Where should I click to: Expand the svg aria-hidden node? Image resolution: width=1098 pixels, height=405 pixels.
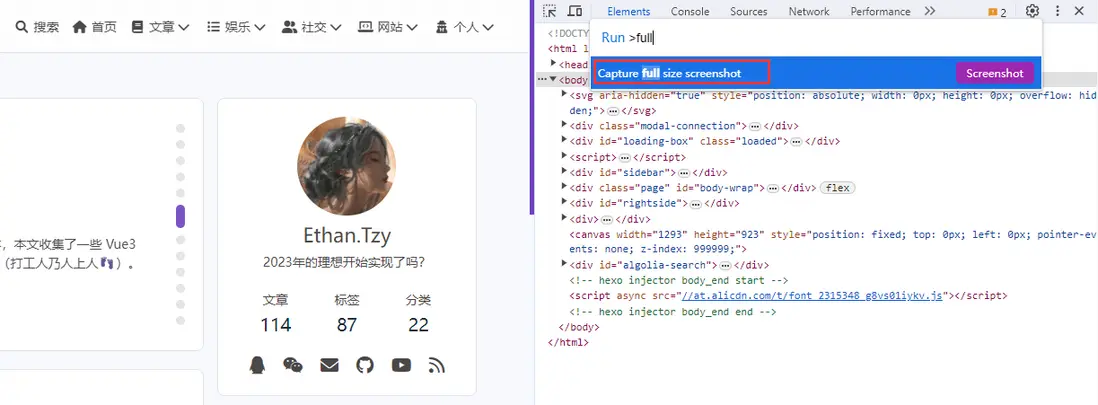point(564,94)
